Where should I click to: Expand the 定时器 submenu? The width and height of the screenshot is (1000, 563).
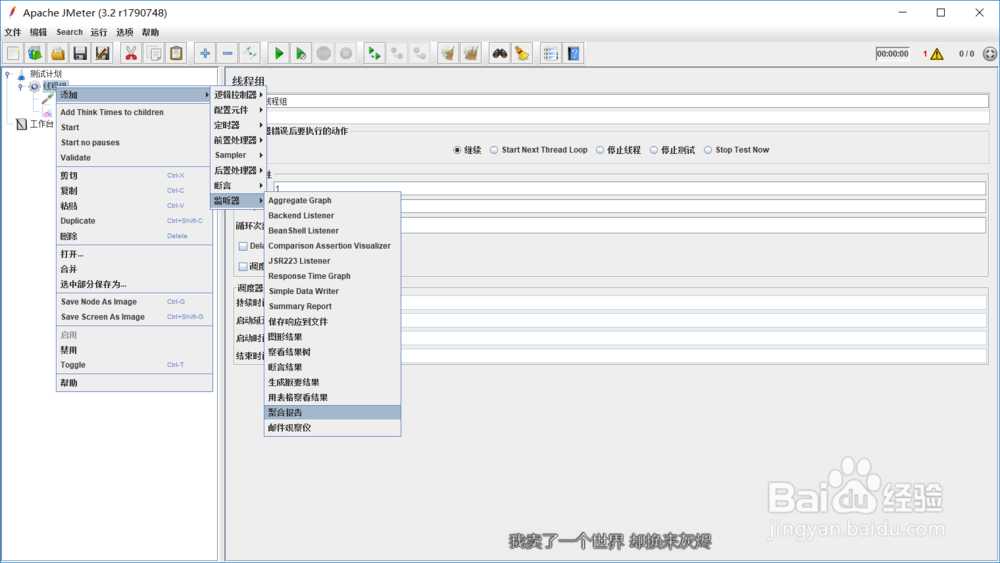238,125
